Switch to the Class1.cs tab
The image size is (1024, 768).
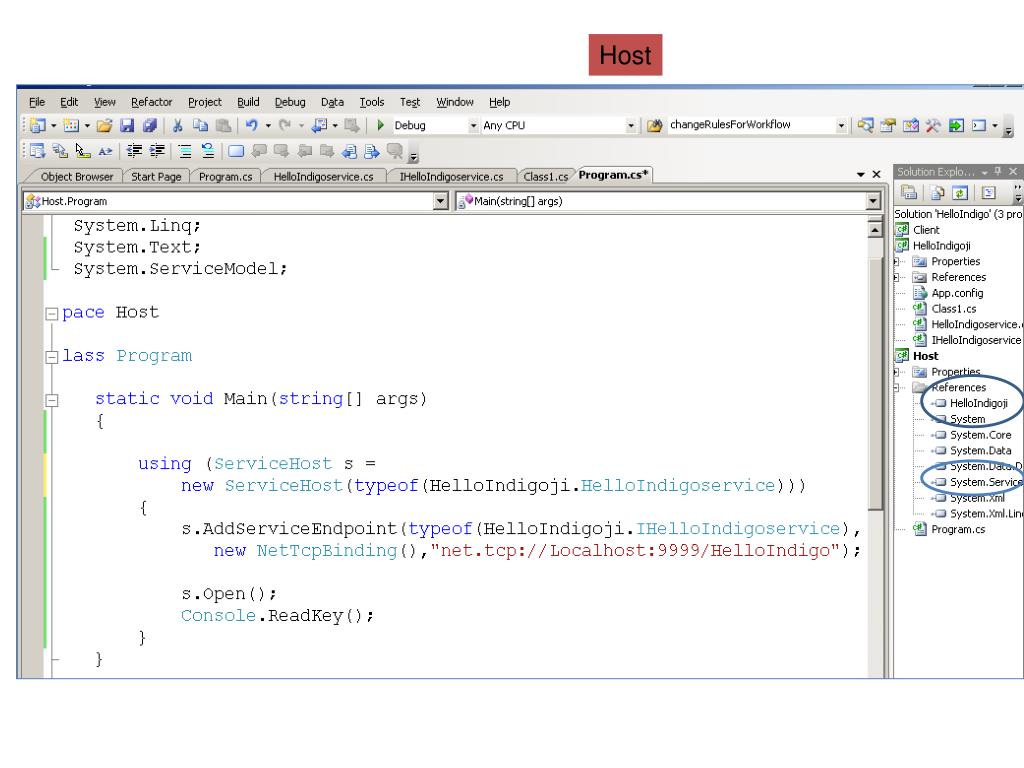pos(545,177)
